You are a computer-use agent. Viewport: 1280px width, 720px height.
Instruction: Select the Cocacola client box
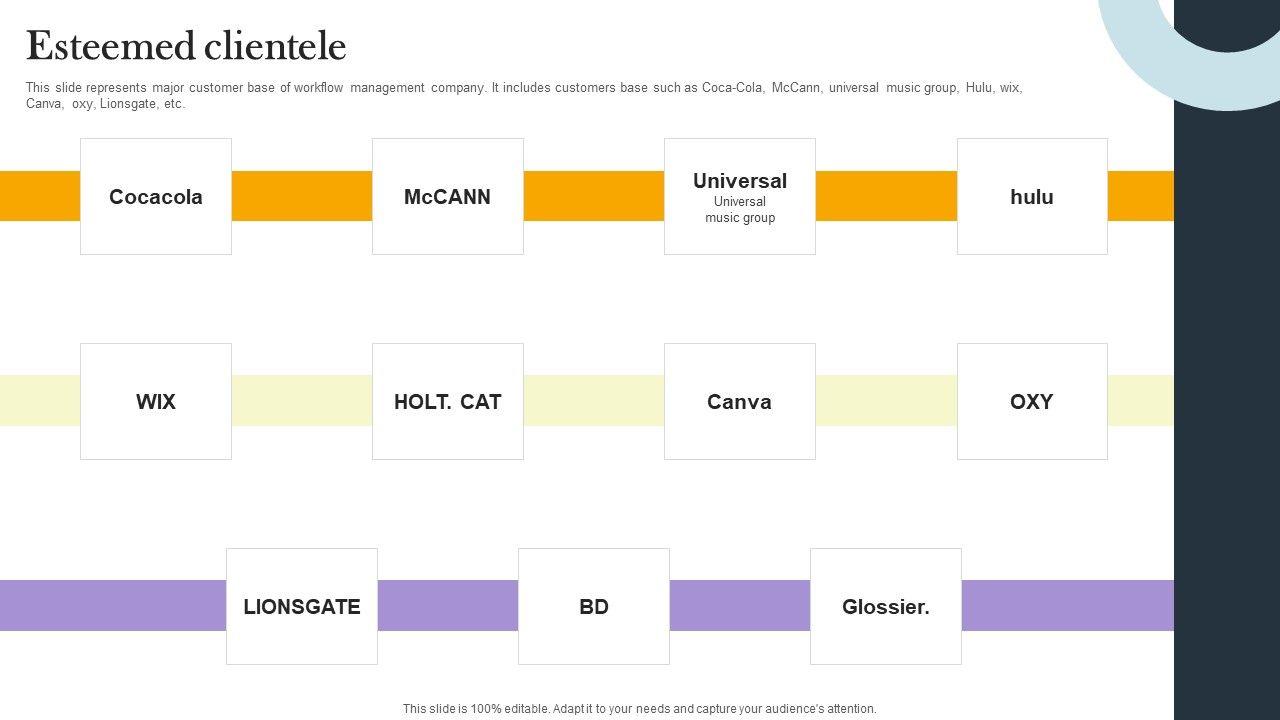pos(156,197)
